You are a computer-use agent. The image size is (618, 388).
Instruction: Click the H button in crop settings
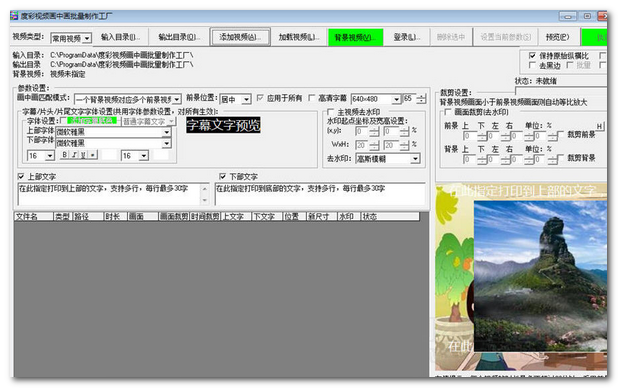(x=599, y=127)
